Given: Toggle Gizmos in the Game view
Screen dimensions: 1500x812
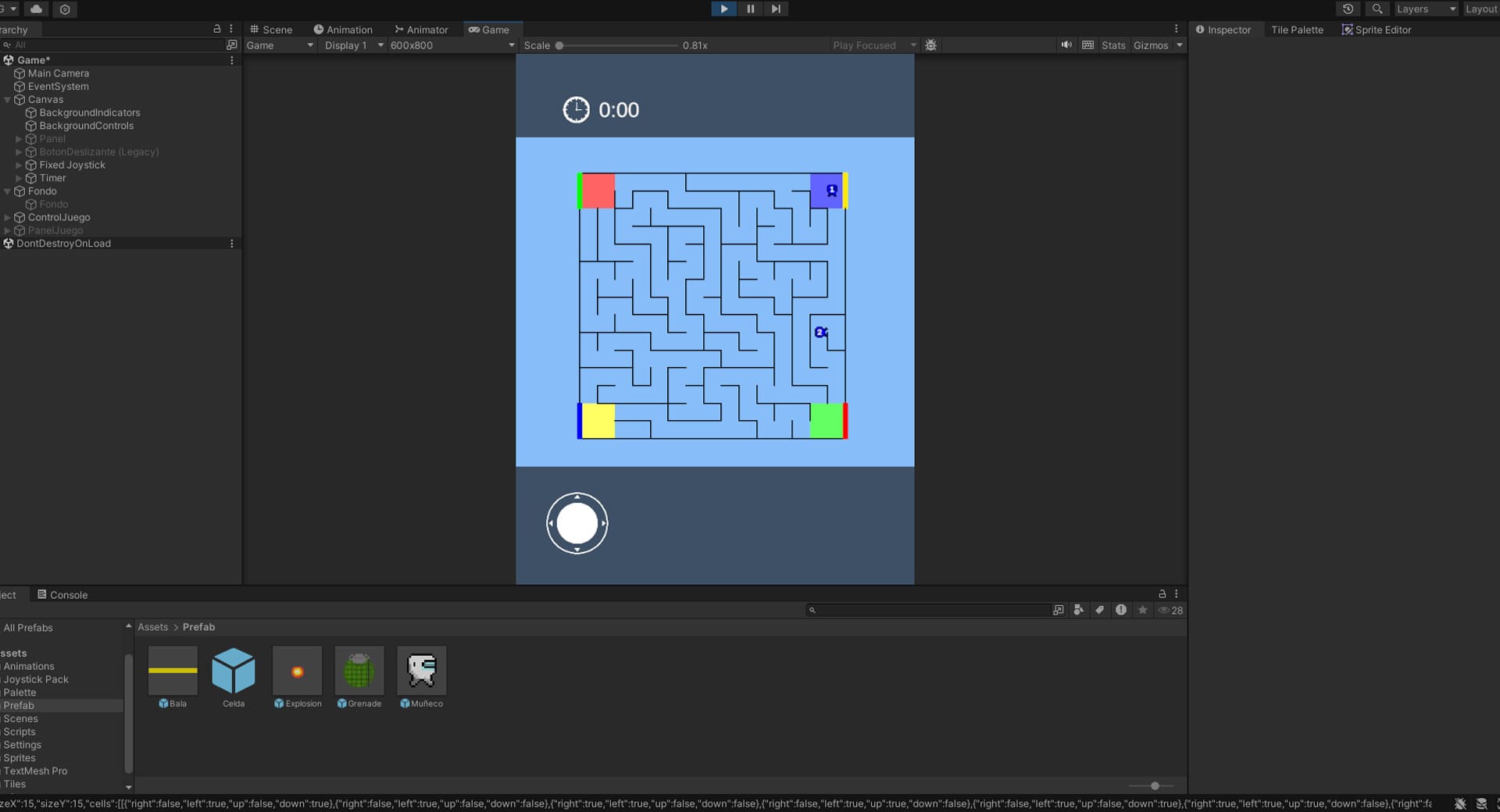Looking at the screenshot, I should coord(1150,45).
